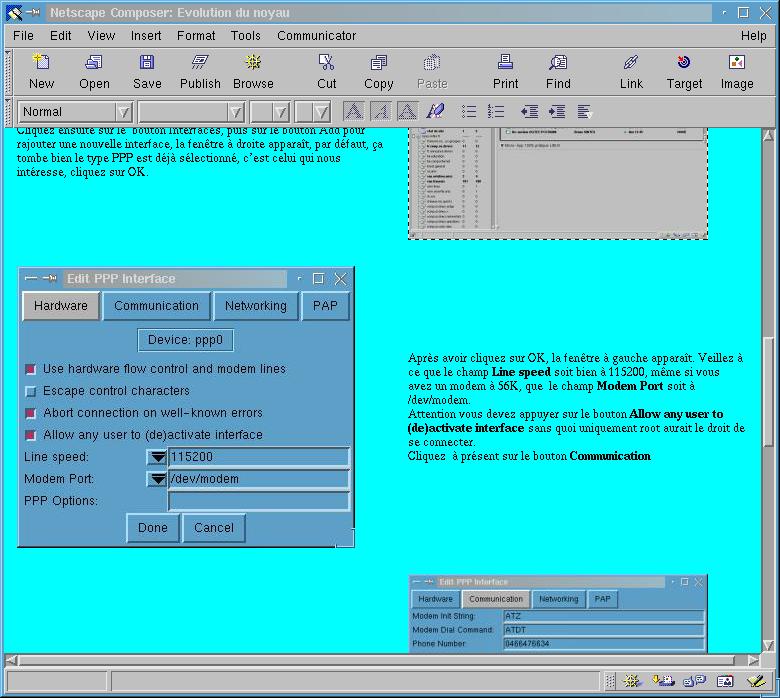Toggle Allow any user to (de)activate interface
The image size is (780, 698).
coord(30,435)
